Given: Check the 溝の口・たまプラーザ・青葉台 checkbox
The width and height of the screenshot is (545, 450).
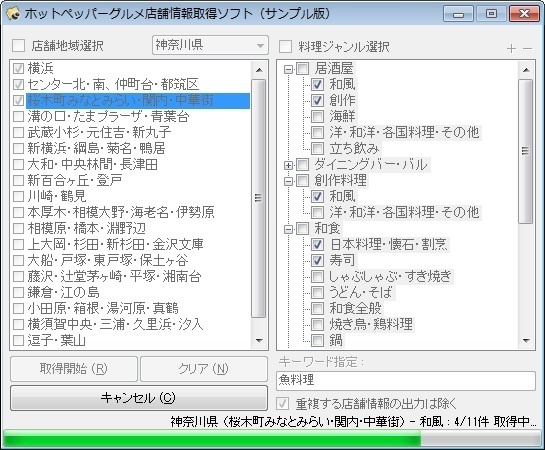Looking at the screenshot, I should 18,116.
